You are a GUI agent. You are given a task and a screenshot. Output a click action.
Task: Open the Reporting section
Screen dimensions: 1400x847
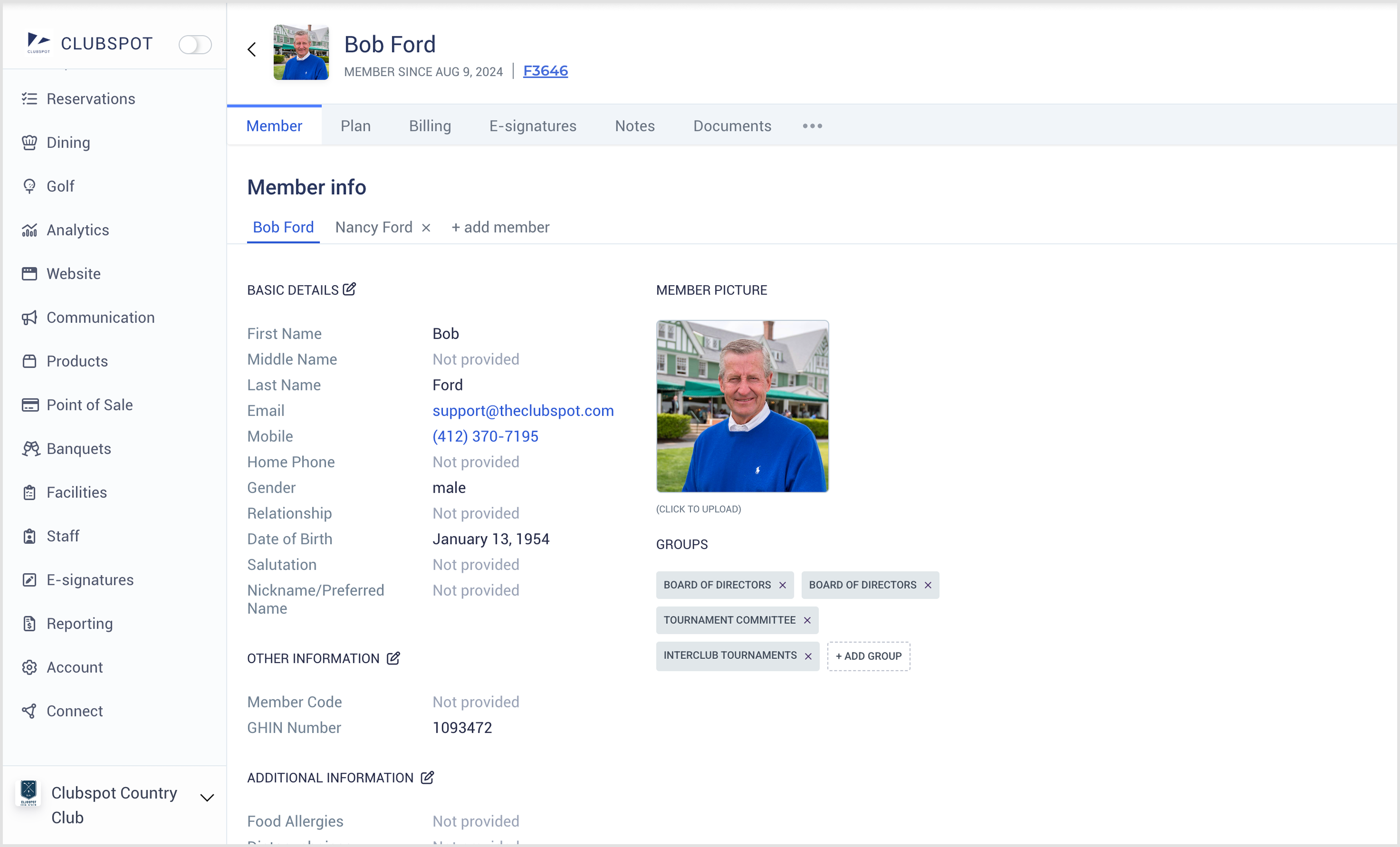tap(80, 623)
